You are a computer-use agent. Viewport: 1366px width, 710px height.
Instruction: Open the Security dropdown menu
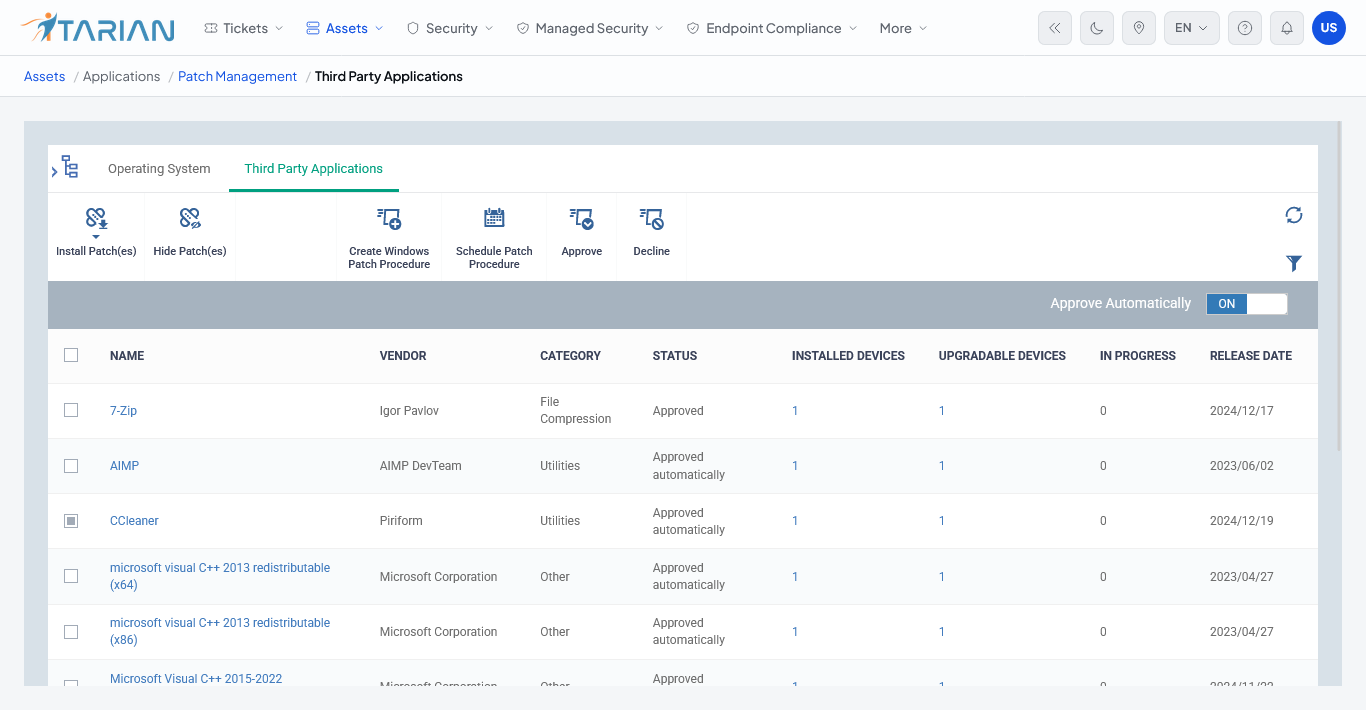(x=450, y=28)
